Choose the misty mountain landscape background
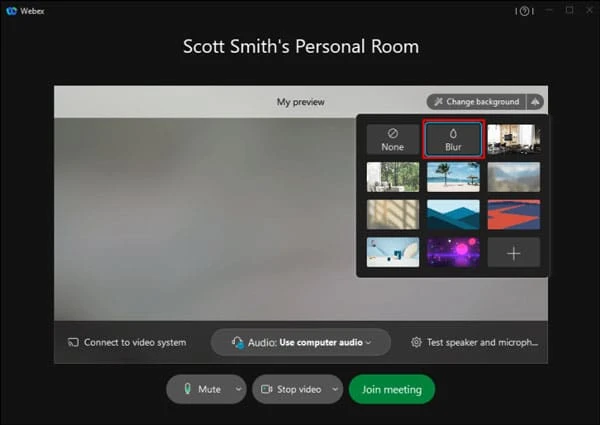Viewport: 600px width, 425px height. [514, 177]
